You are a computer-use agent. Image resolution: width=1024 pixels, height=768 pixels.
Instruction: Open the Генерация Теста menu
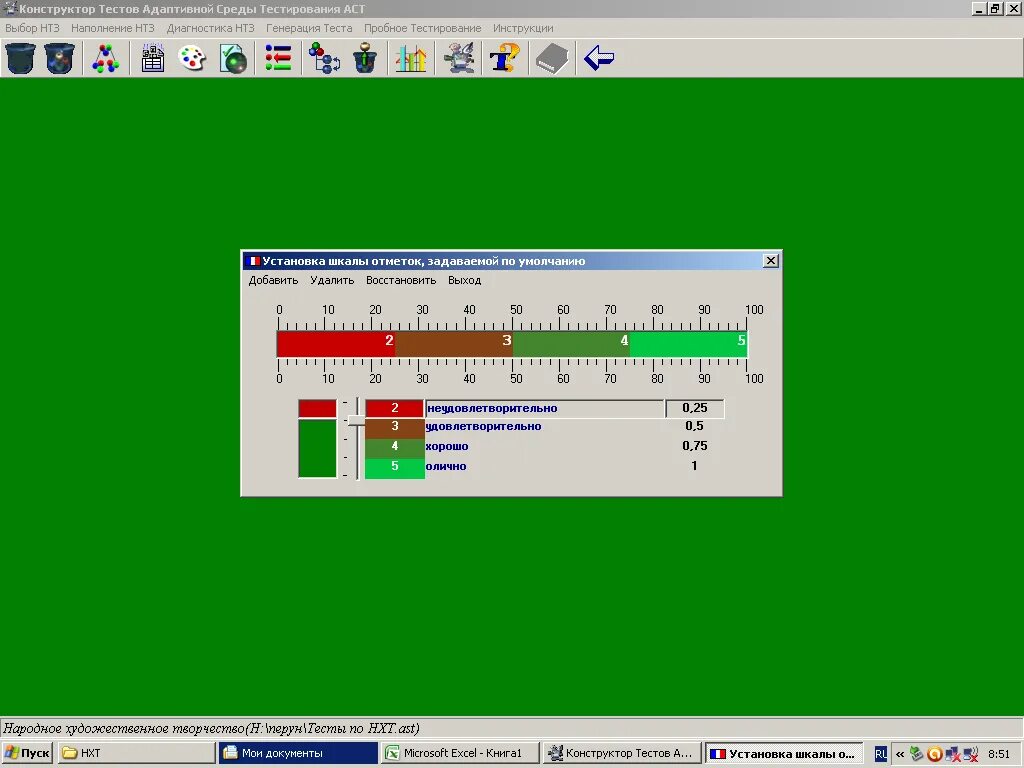point(309,28)
